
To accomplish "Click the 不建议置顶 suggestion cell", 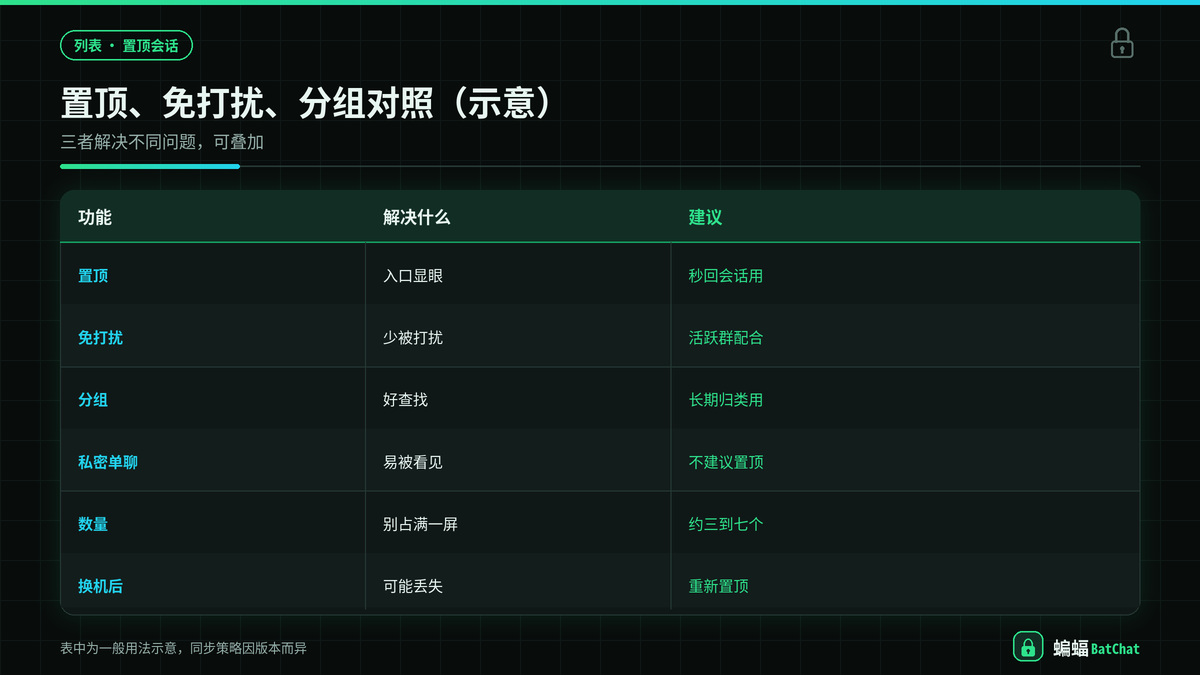I will point(726,462).
